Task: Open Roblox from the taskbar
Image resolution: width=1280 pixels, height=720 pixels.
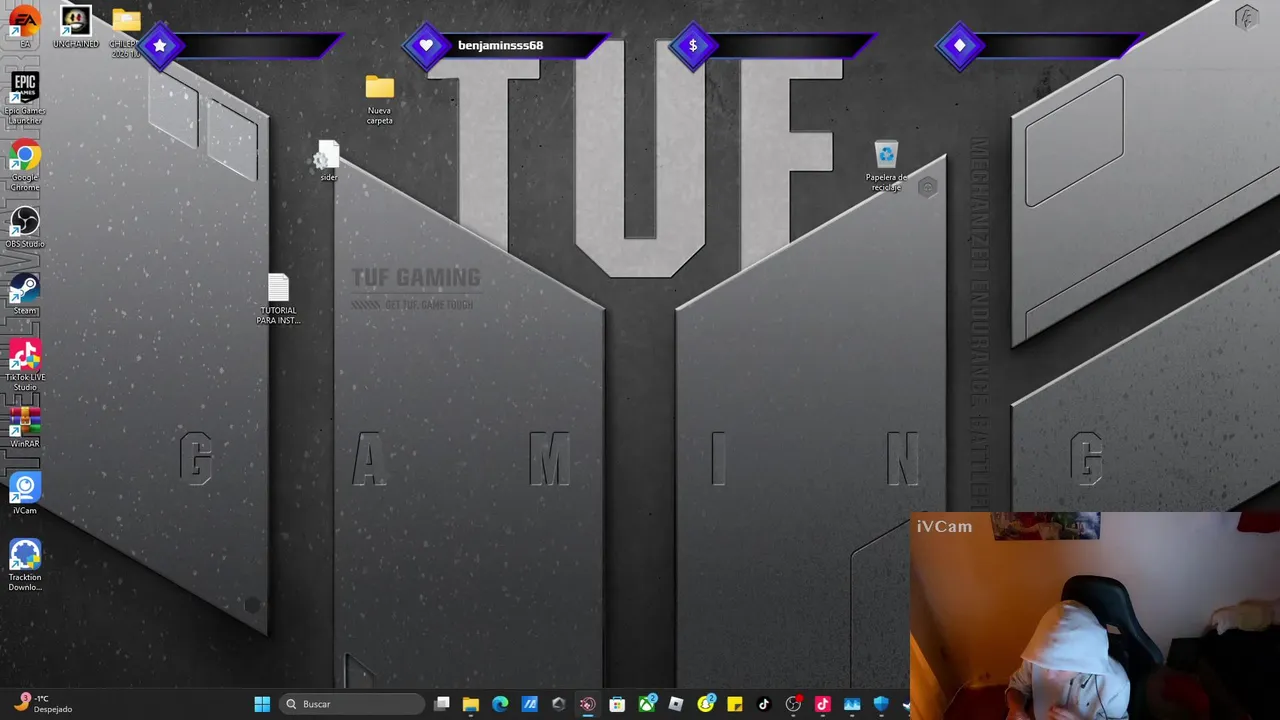Action: [676, 704]
